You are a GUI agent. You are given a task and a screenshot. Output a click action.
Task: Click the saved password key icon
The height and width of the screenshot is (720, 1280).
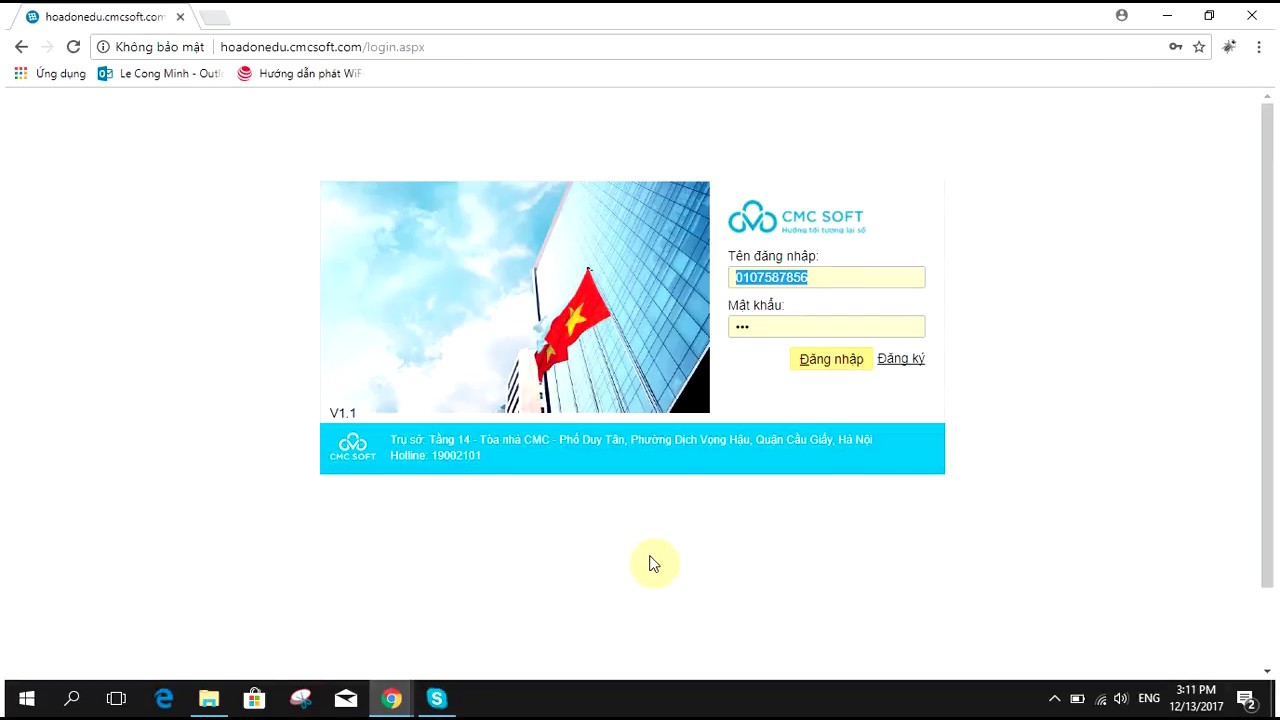pos(1176,47)
